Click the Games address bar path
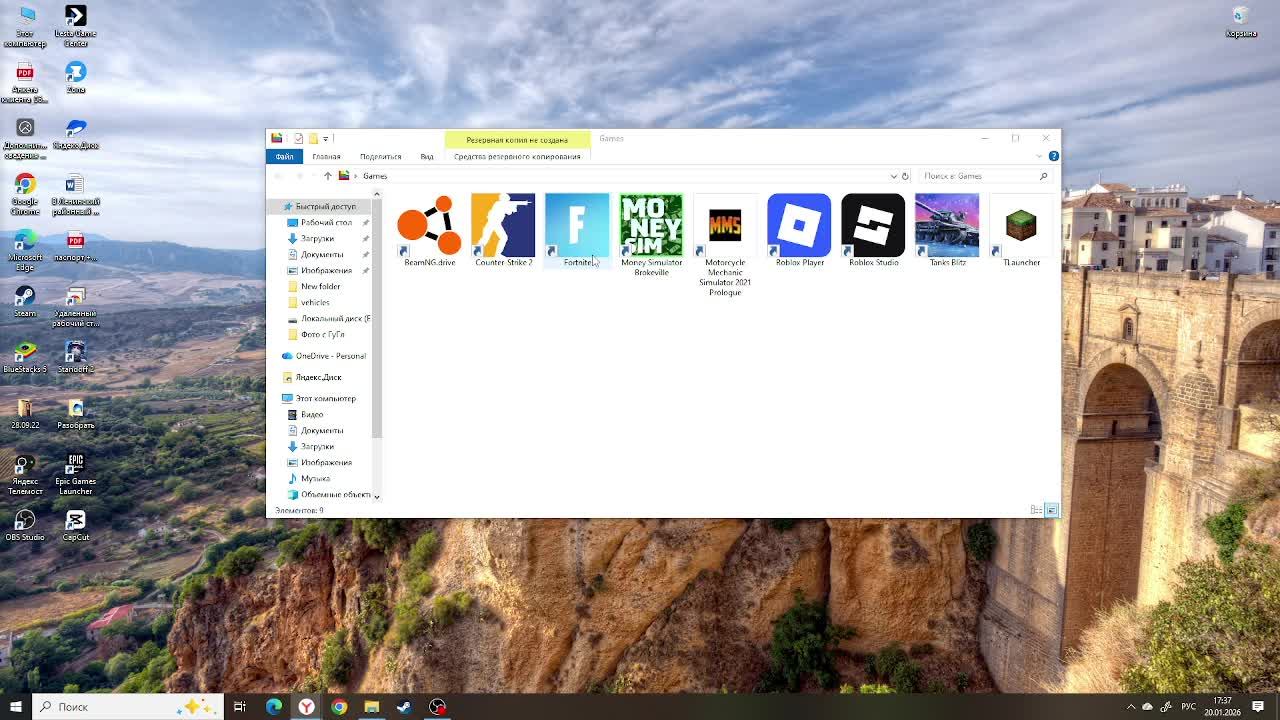 pos(375,176)
